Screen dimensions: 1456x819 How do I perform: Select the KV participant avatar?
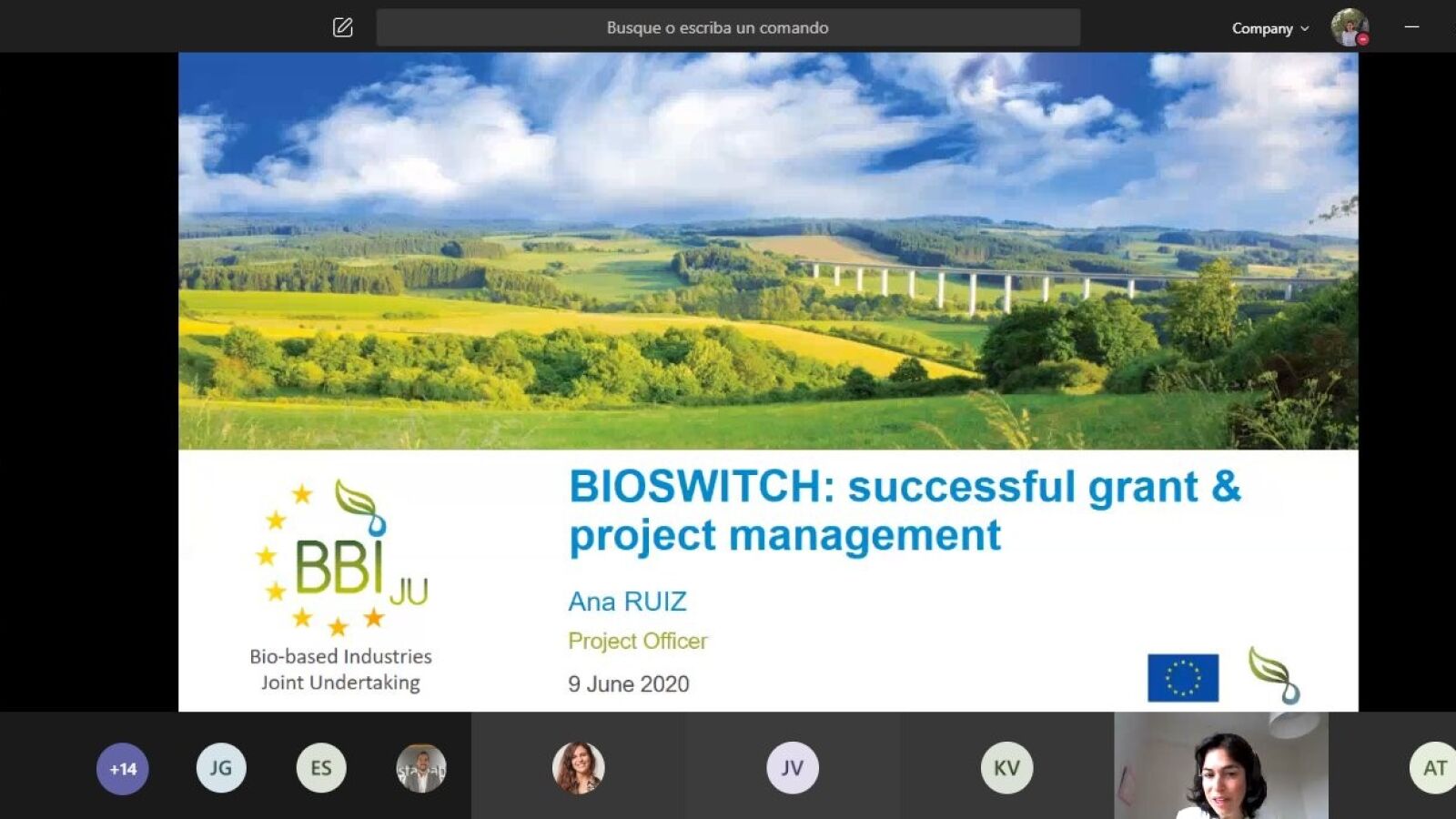1006,768
